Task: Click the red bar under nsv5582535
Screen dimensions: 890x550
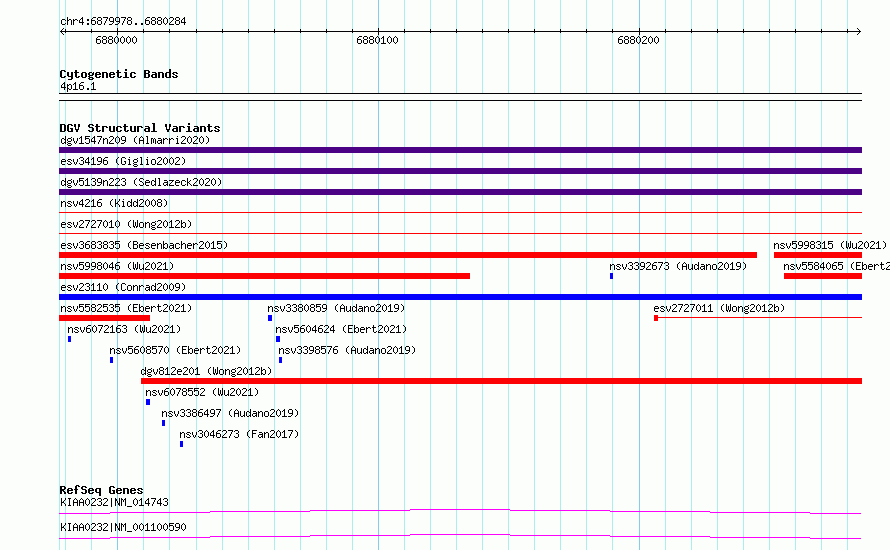Action: click(104, 318)
